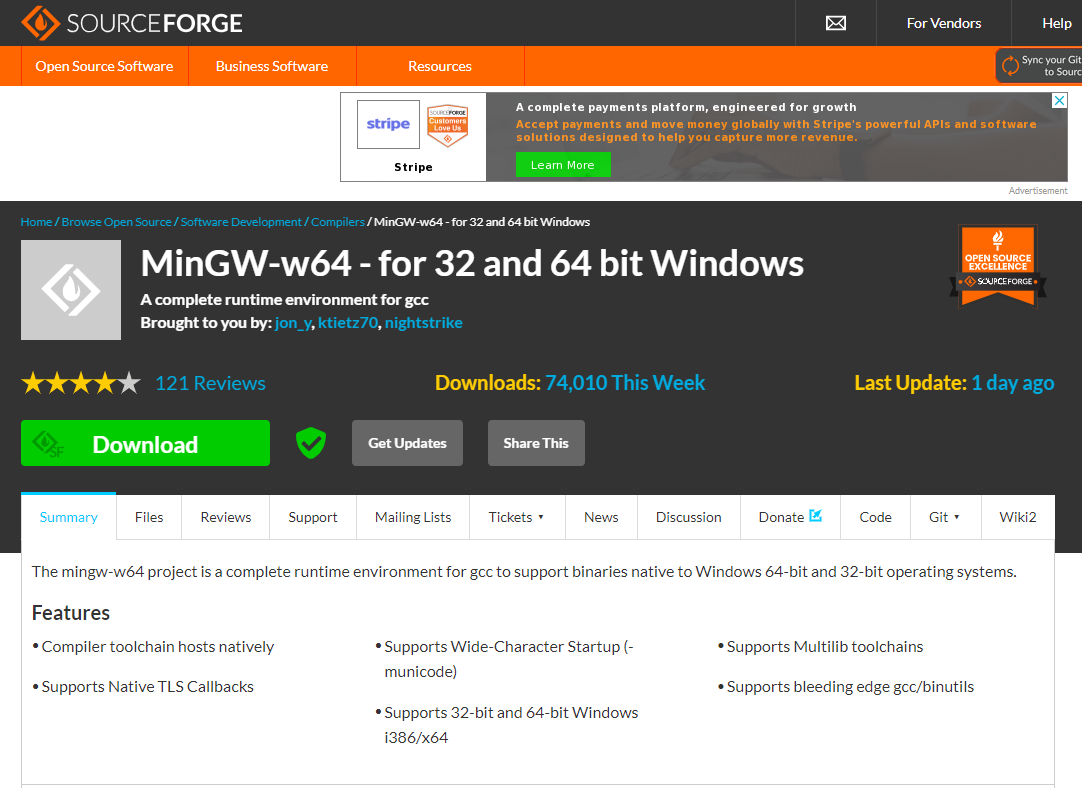Go to For Vendors
Screen dimensions: 1082x788
[x=943, y=23]
